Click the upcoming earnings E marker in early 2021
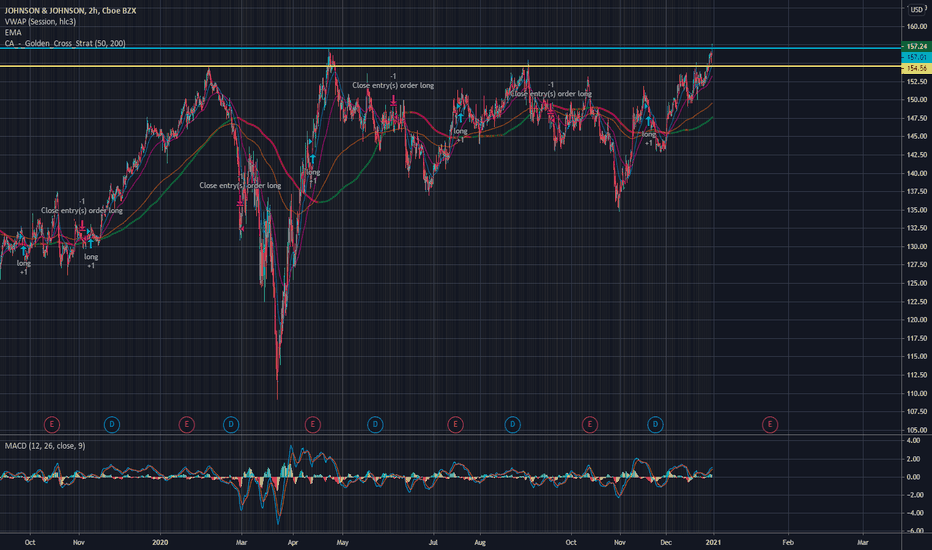Screen dimensions: 932x550 770,425
